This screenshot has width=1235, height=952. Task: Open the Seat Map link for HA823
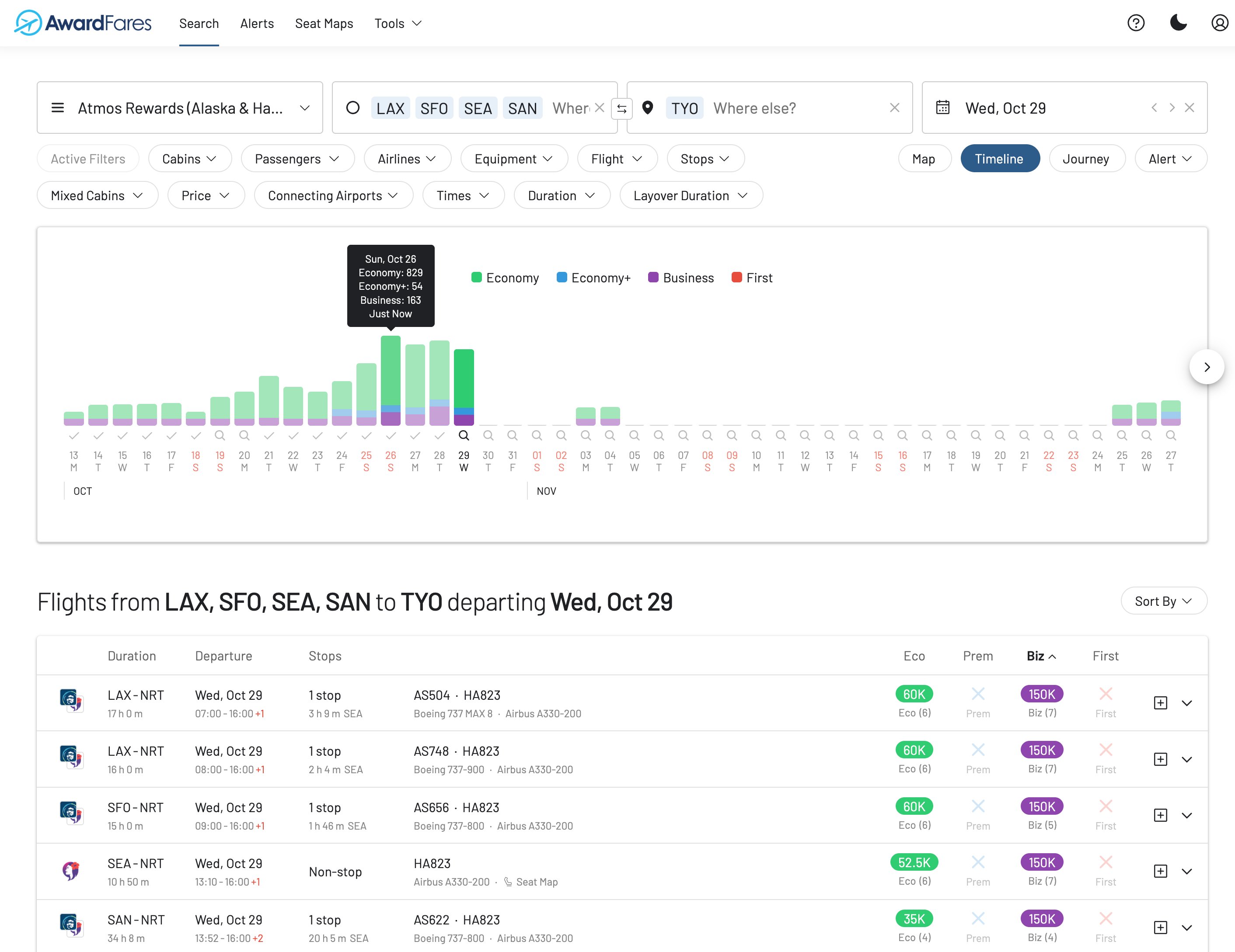click(x=536, y=881)
